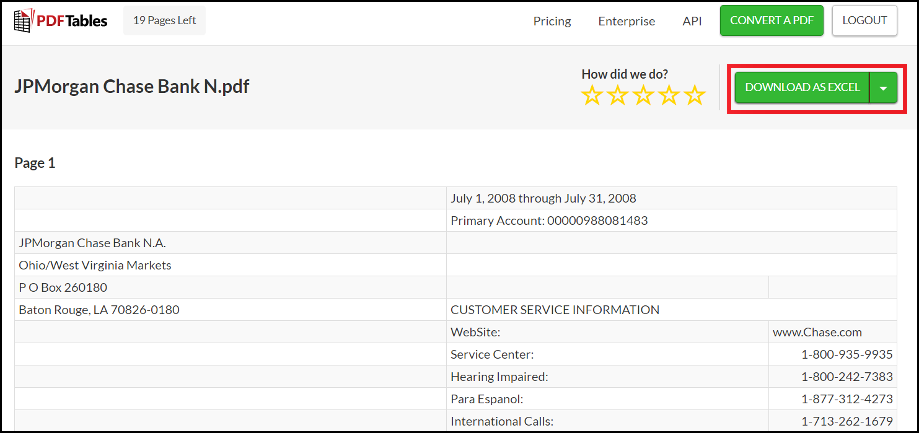Click the 19 Pages Left badge
Screen dimensions: 919x433
(x=164, y=21)
